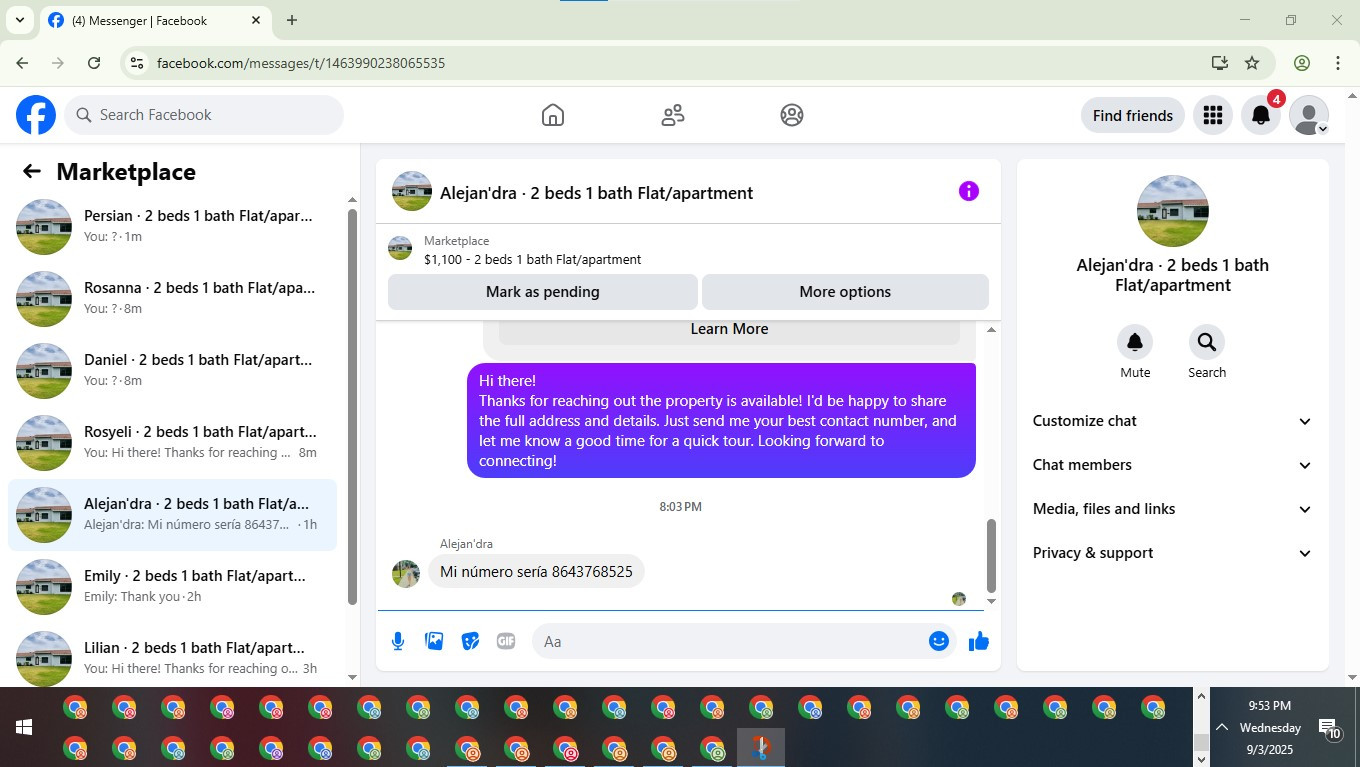
Task: Click the chat messages scrollbar thumb
Action: (991, 556)
